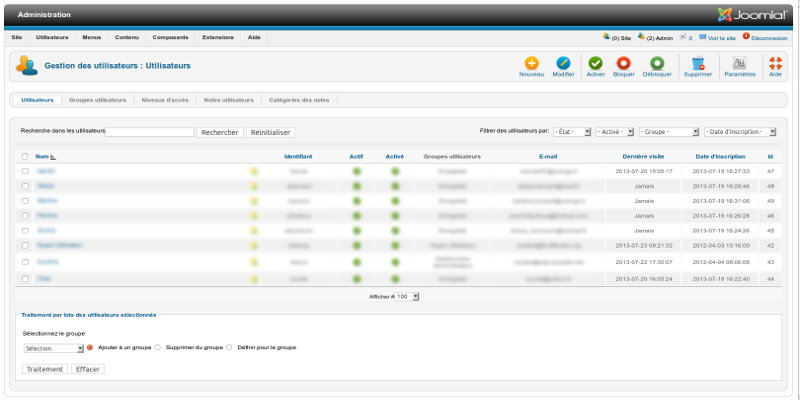Click the Modifier pencil icon
Image resolution: width=800 pixels, height=400 pixels.
(x=563, y=63)
